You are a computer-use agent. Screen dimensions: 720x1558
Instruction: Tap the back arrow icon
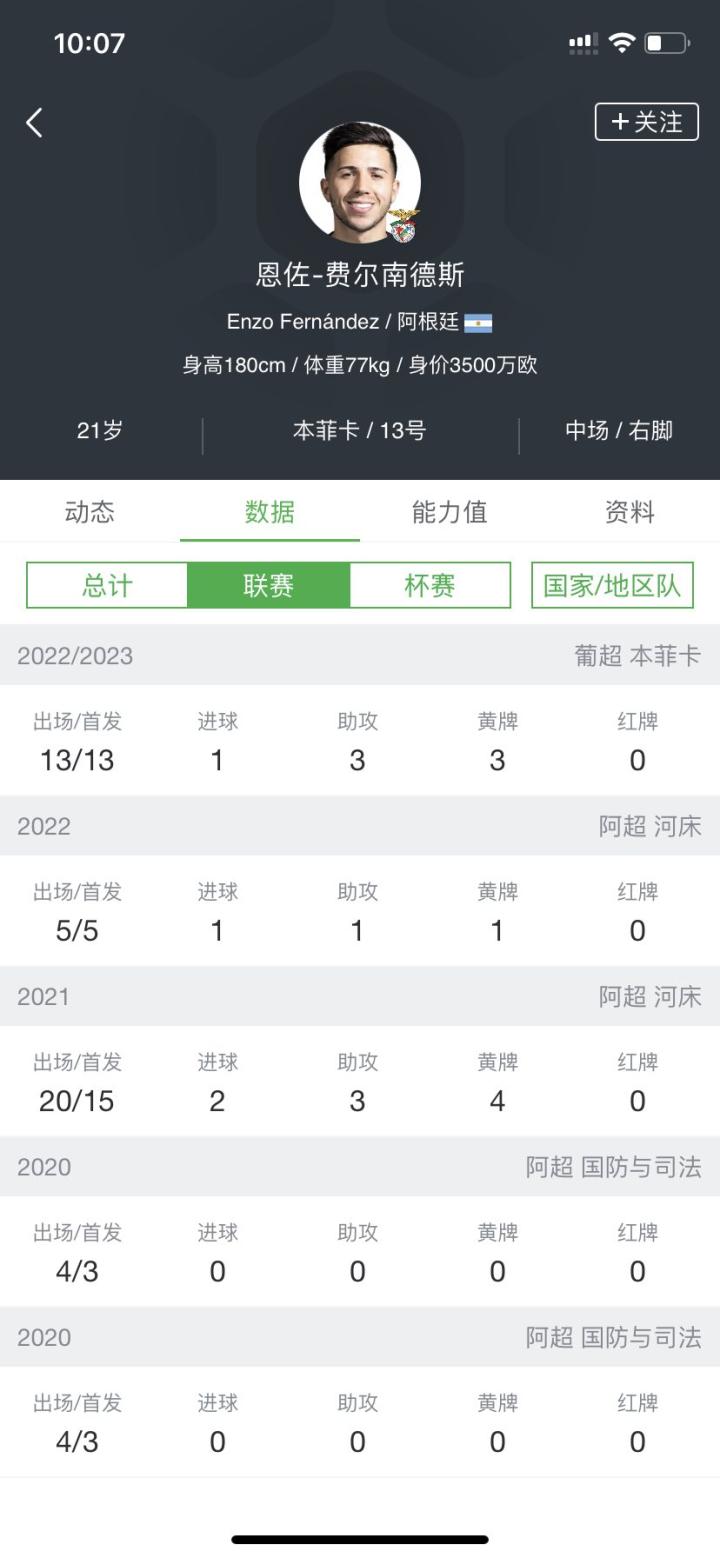pyautogui.click(x=35, y=123)
